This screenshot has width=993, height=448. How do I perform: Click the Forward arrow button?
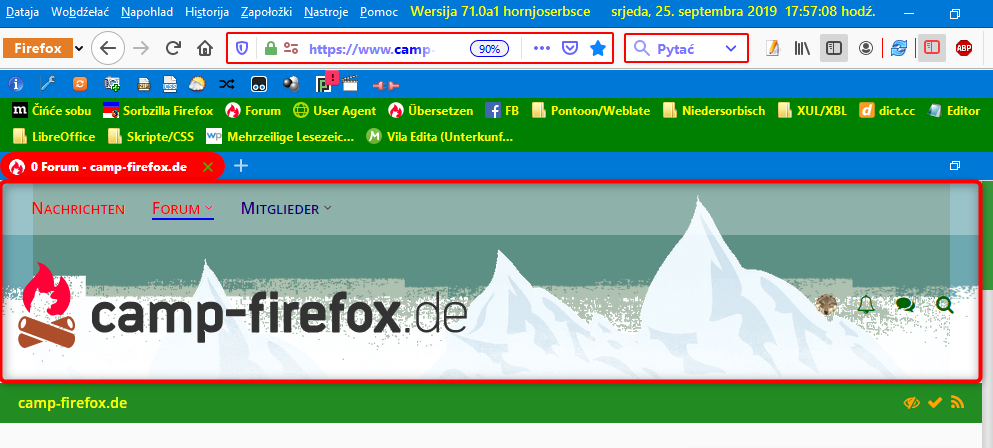click(x=141, y=48)
